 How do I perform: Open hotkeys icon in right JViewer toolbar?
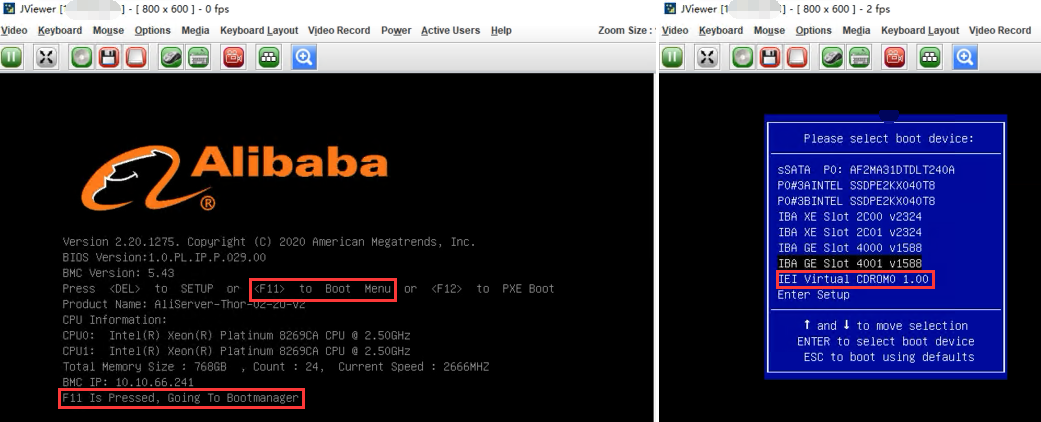click(x=929, y=58)
